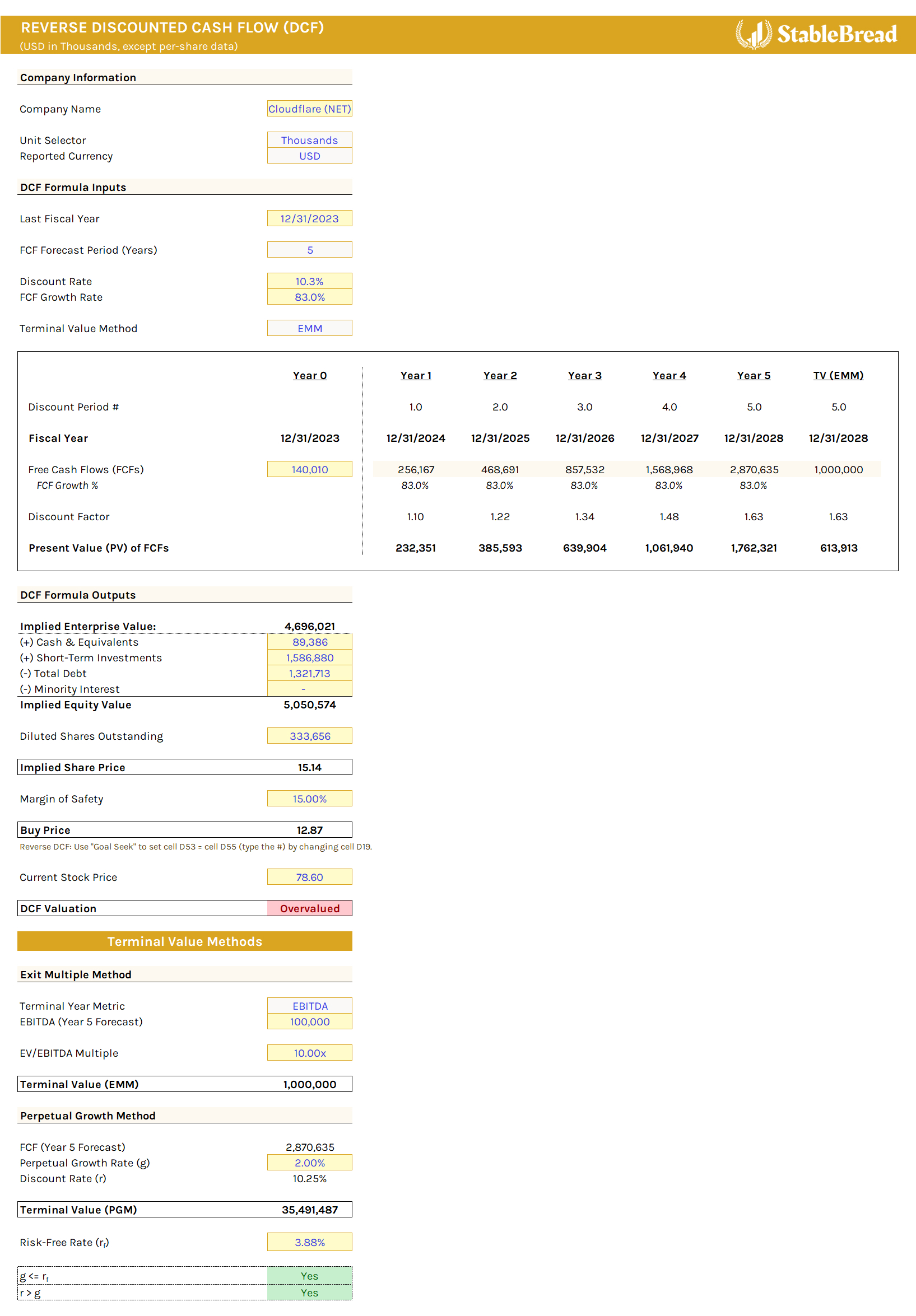Click the Discount Rate input showing 10.3%
Screen dimensions: 916x1316
pyautogui.click(x=309, y=281)
